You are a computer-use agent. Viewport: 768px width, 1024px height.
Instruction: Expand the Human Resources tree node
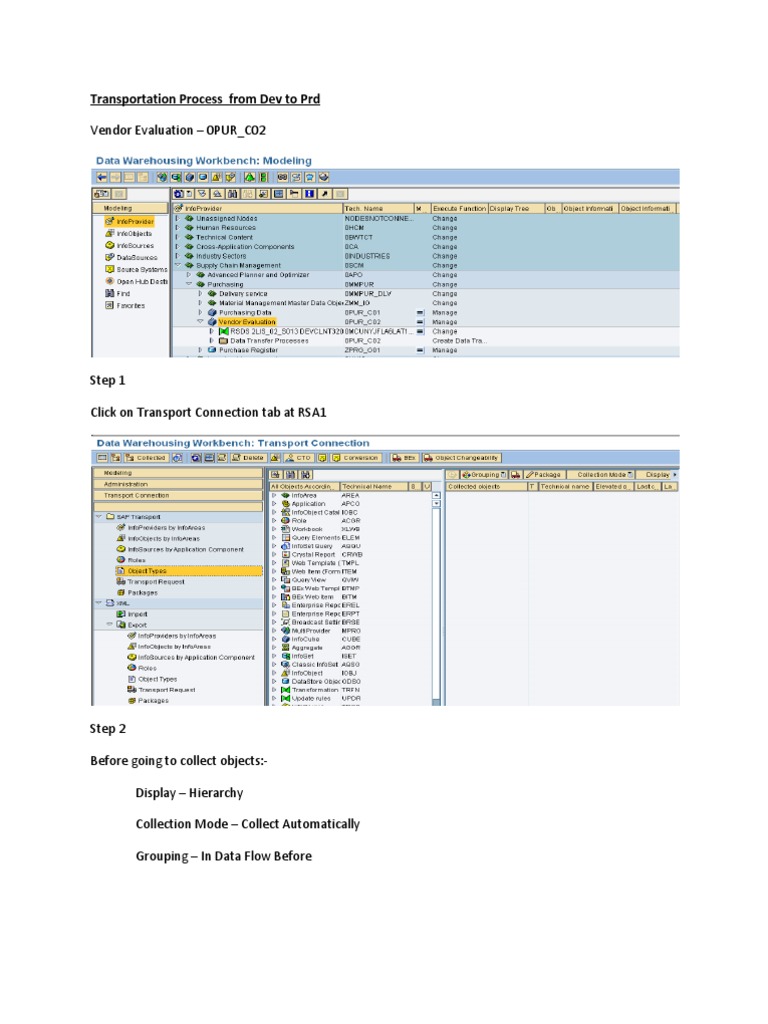pyautogui.click(x=178, y=228)
